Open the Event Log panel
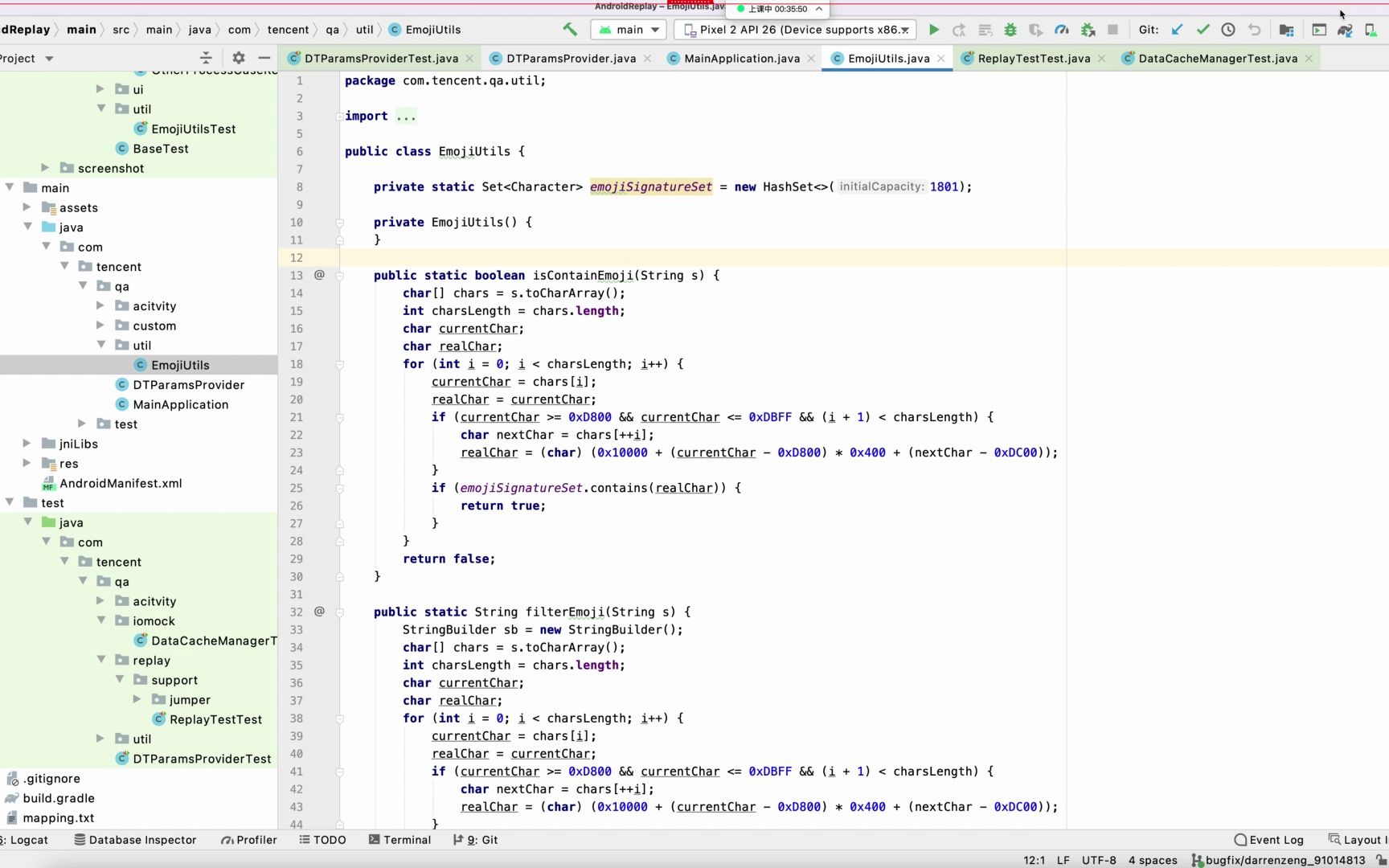Viewport: 1389px width, 868px height. pyautogui.click(x=1268, y=840)
